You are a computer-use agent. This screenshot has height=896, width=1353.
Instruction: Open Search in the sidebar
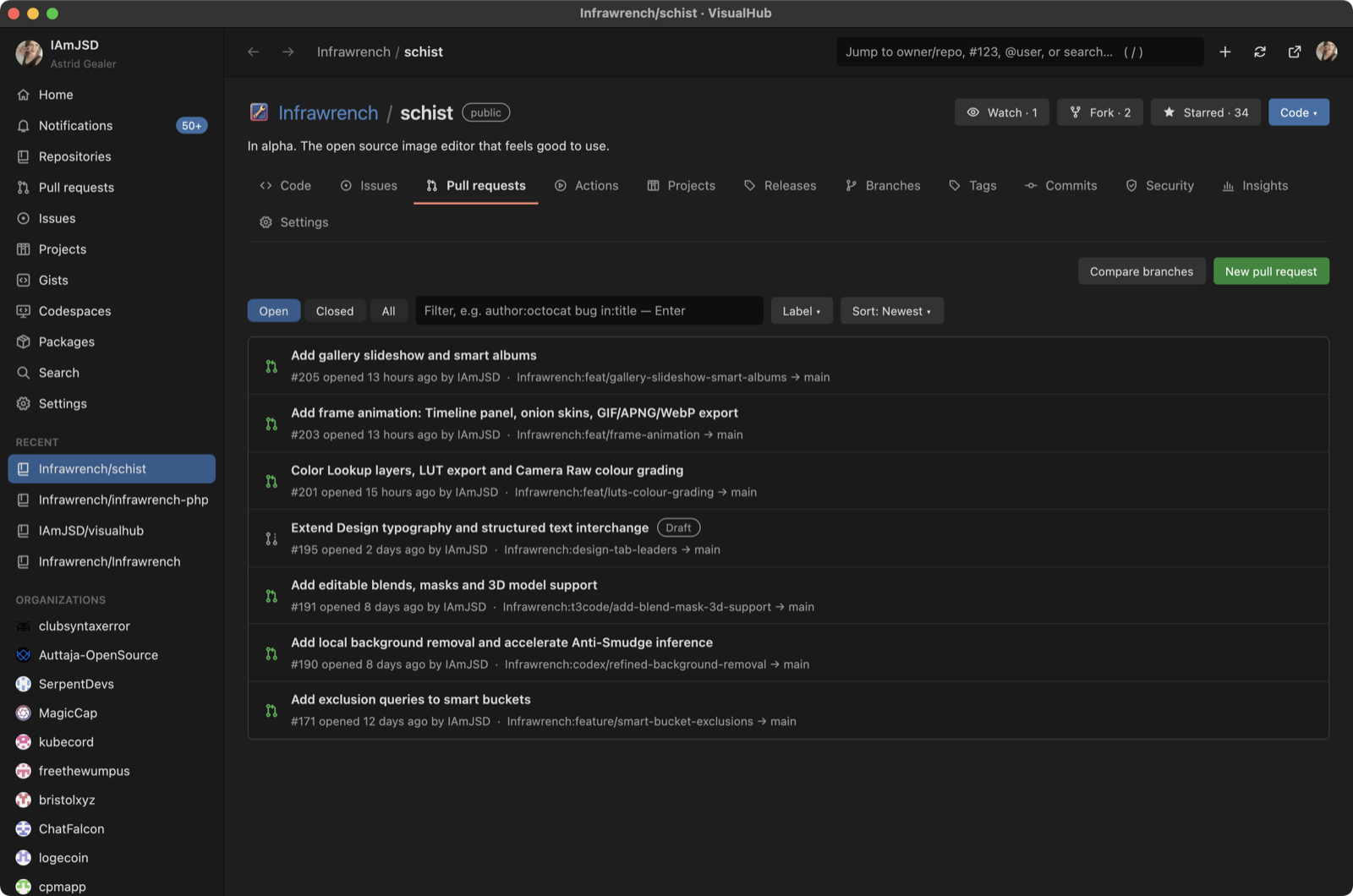coord(112,373)
